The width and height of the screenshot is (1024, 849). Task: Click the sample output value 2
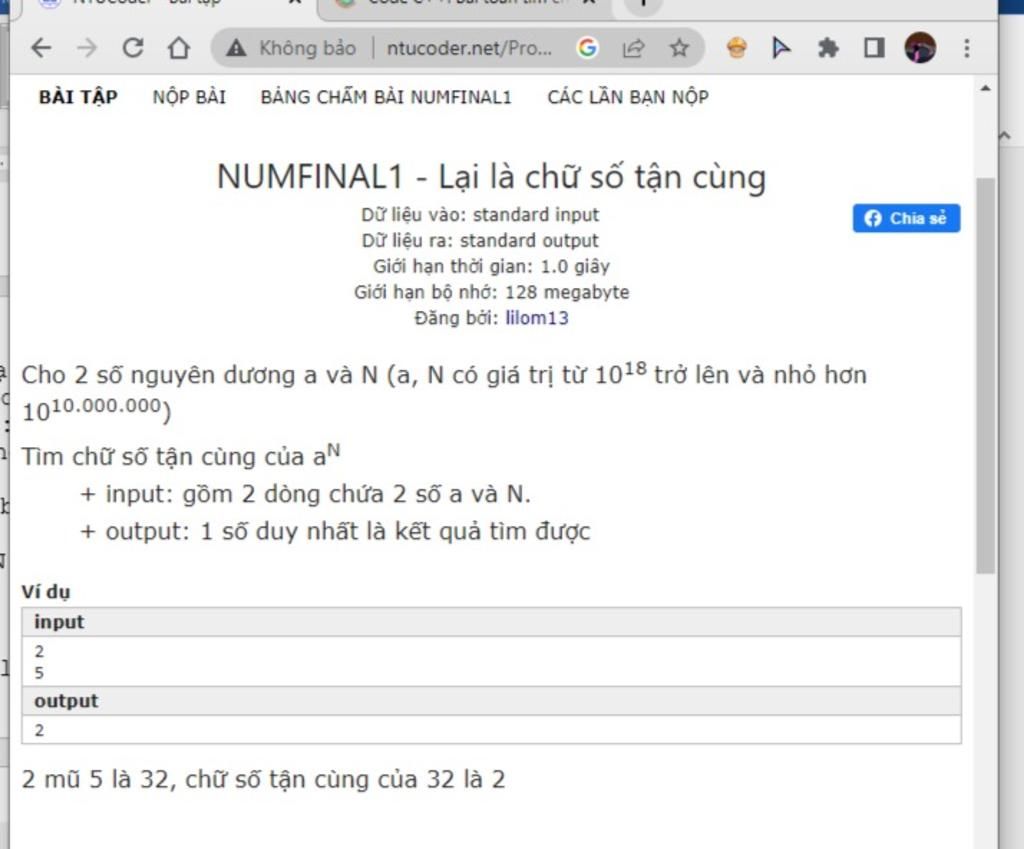[x=39, y=730]
